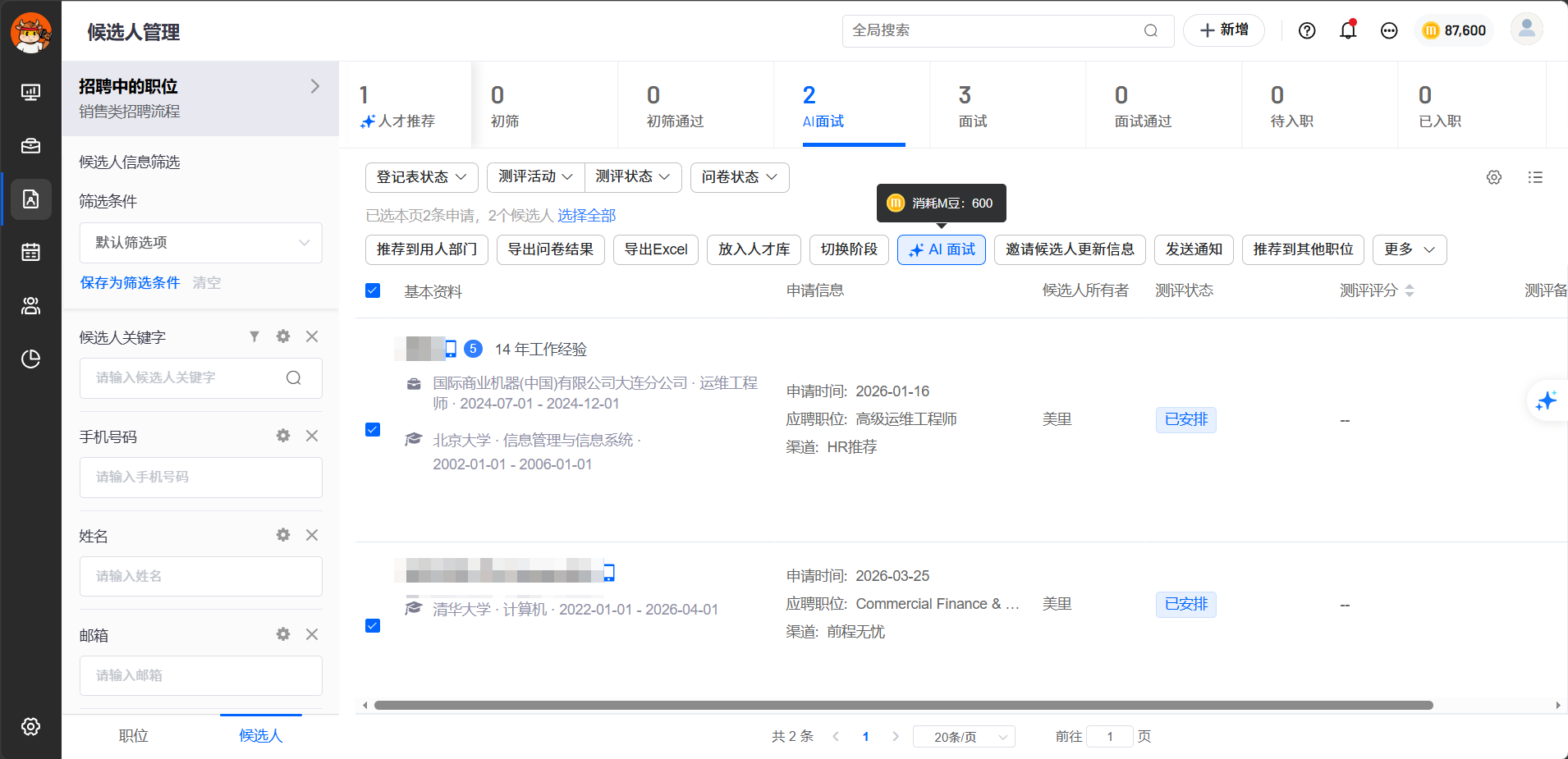This screenshot has width=1568, height=759.
Task: Open the table column settings gear
Action: click(x=1494, y=177)
